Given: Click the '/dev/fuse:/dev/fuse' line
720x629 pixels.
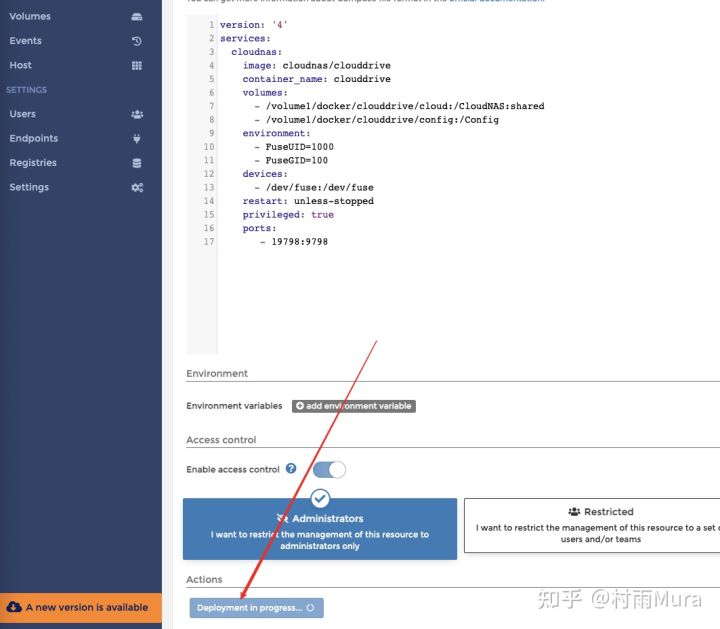Looking at the screenshot, I should pyautogui.click(x=314, y=187).
